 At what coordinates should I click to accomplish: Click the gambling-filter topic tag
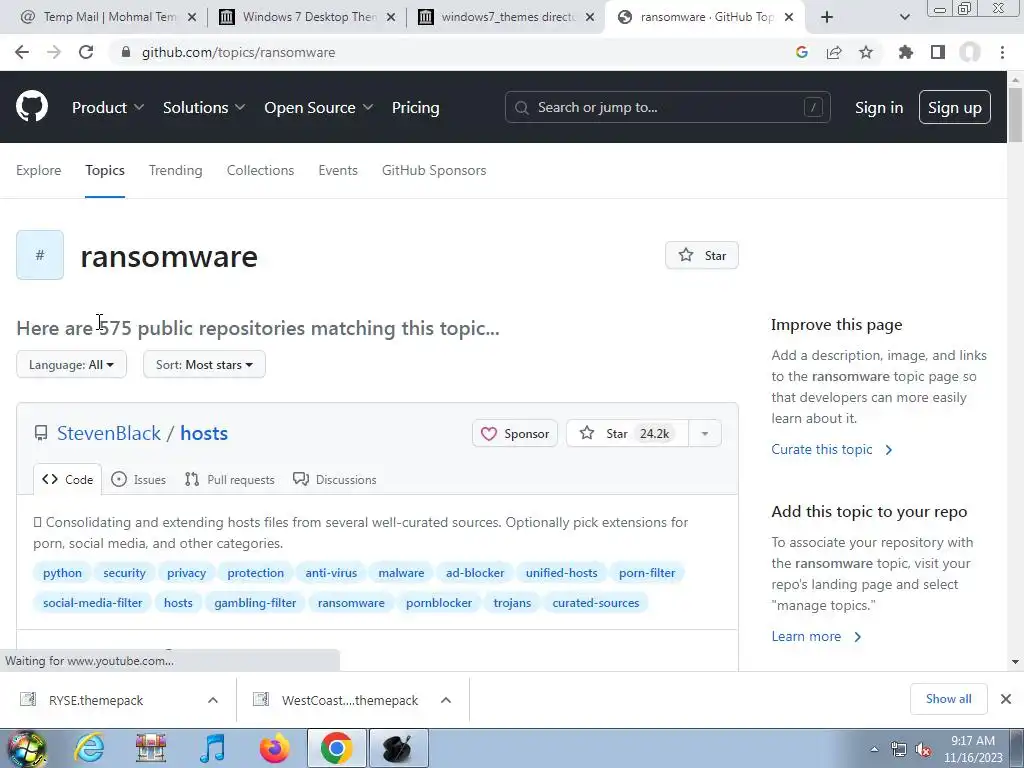(x=255, y=603)
